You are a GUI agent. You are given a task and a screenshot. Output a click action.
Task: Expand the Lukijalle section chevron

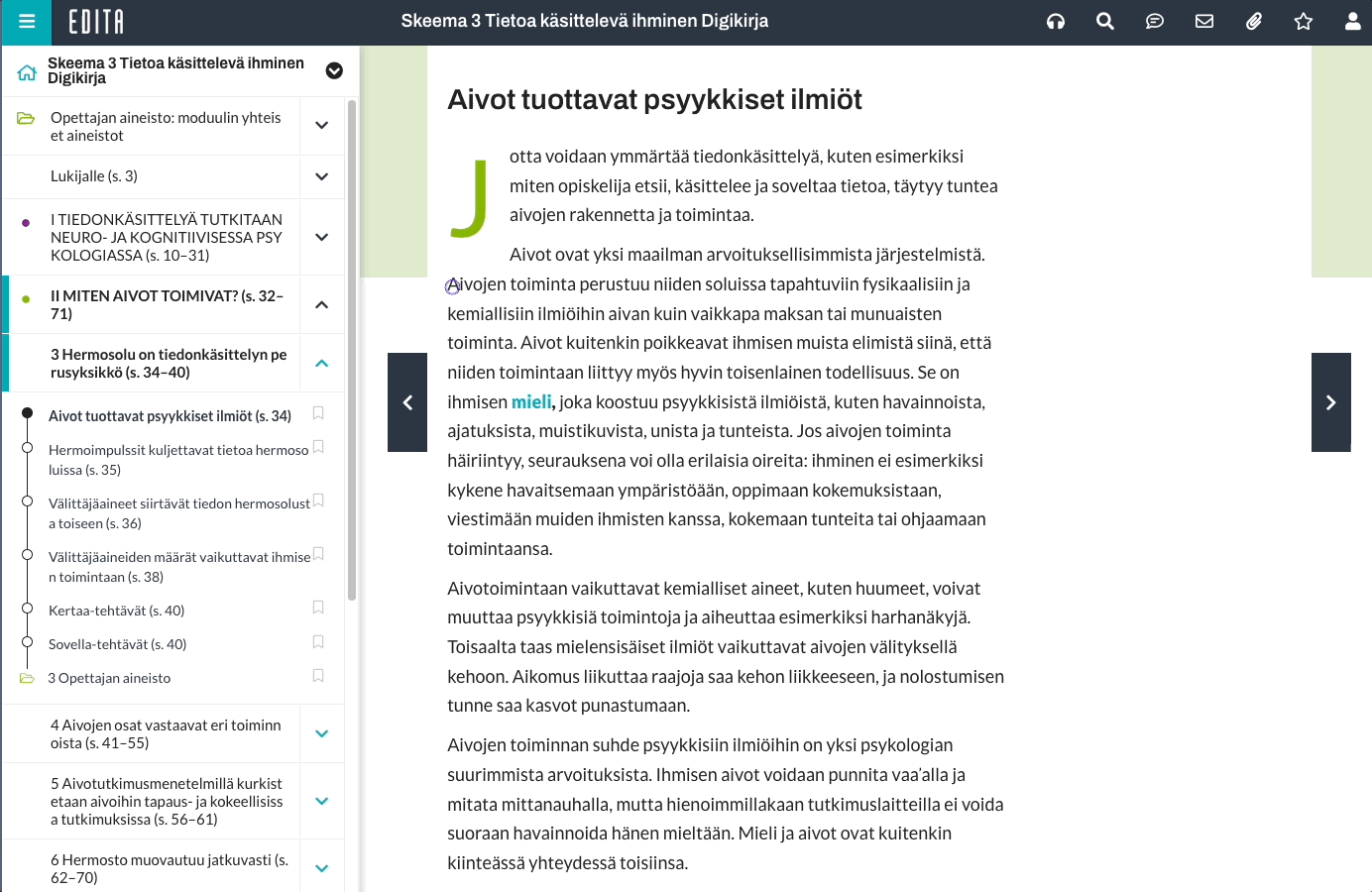(x=321, y=176)
